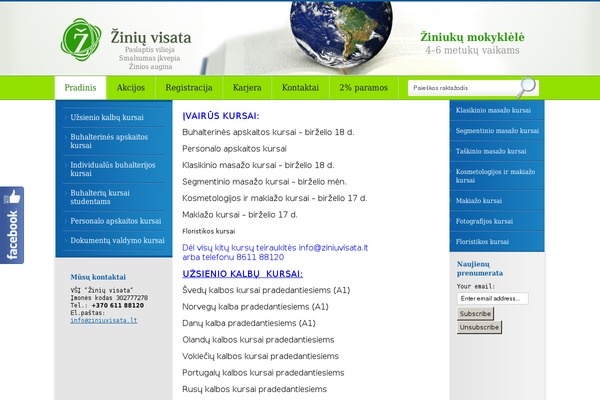This screenshot has height=400, width=600.
Task: Select Norvegų kalba pradedantiesiems (A1)
Action: pyautogui.click(x=255, y=307)
